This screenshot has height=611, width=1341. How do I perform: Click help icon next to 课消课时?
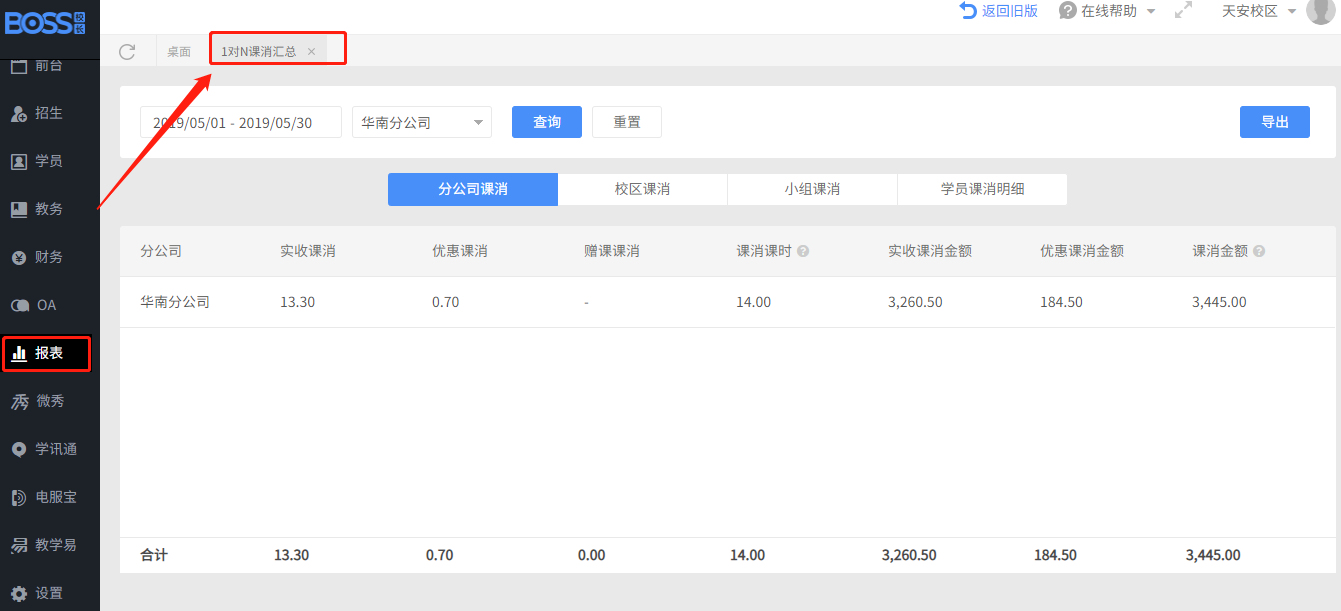point(803,252)
